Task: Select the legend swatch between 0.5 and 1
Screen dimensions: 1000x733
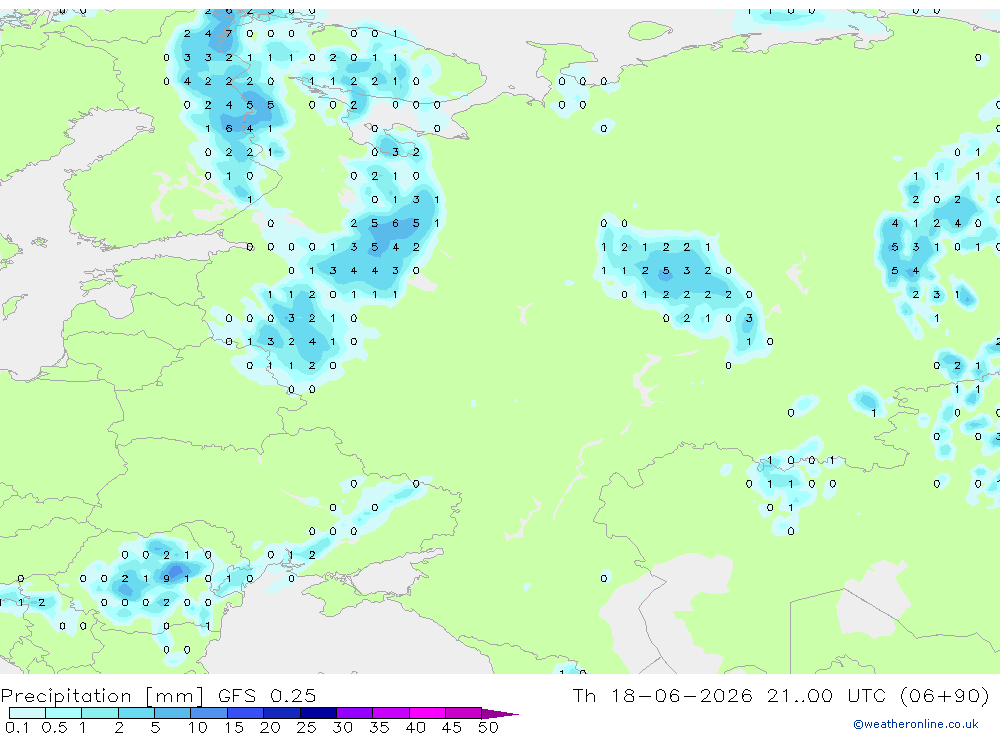Action: pos(64,713)
